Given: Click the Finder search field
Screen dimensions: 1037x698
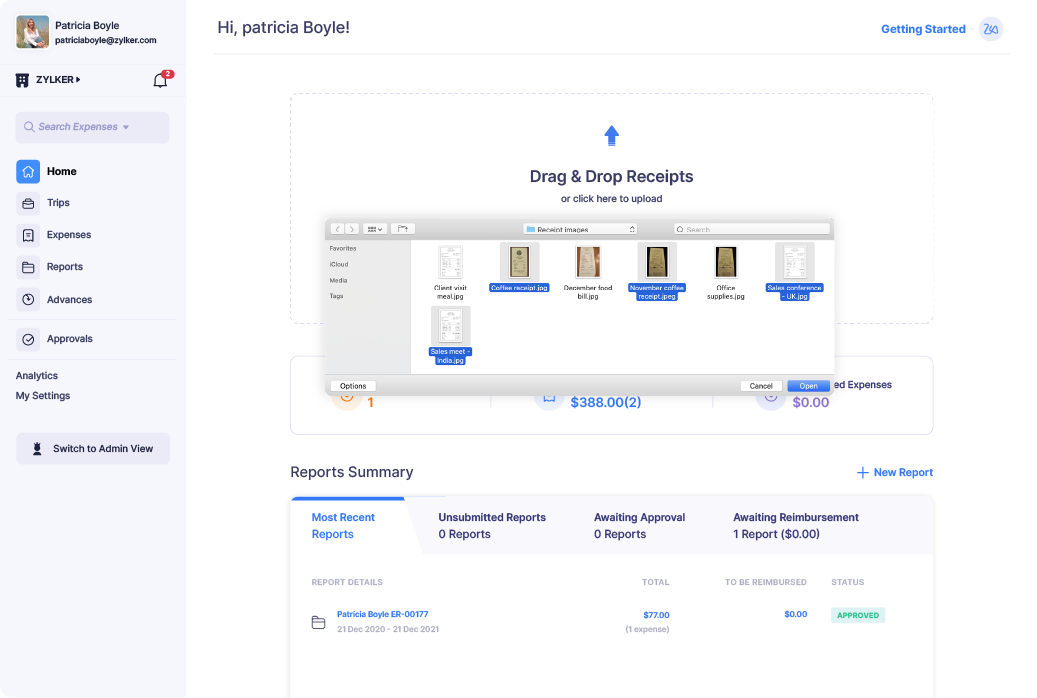Looking at the screenshot, I should tap(750, 228).
